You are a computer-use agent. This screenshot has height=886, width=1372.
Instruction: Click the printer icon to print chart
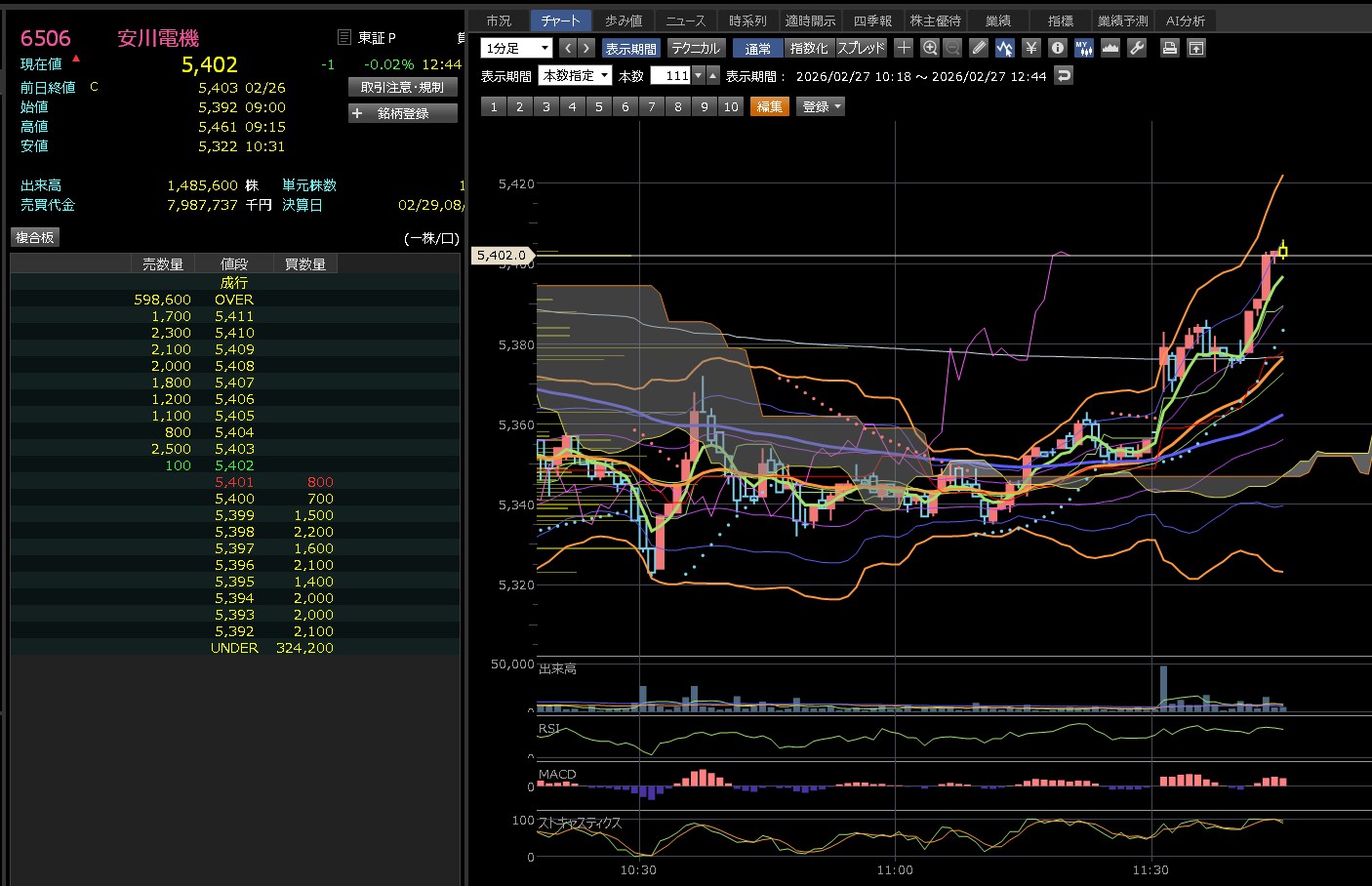(1169, 48)
